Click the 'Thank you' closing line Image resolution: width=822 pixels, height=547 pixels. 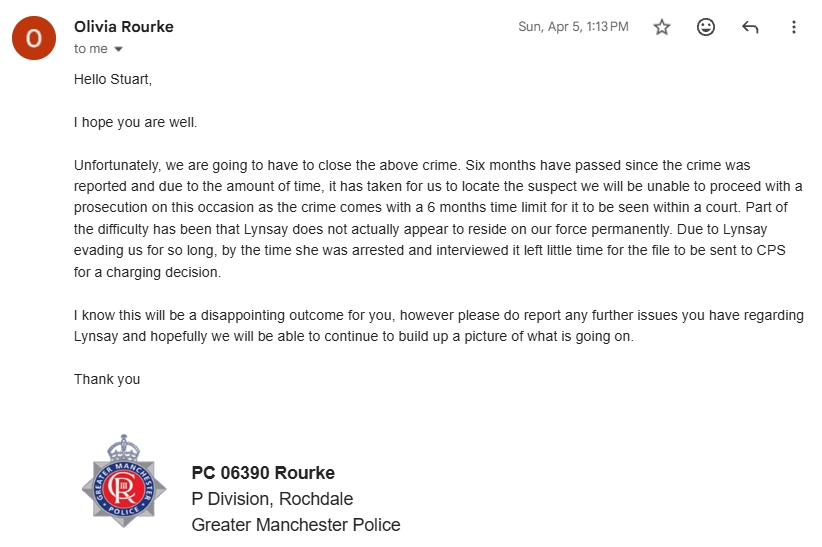107,379
